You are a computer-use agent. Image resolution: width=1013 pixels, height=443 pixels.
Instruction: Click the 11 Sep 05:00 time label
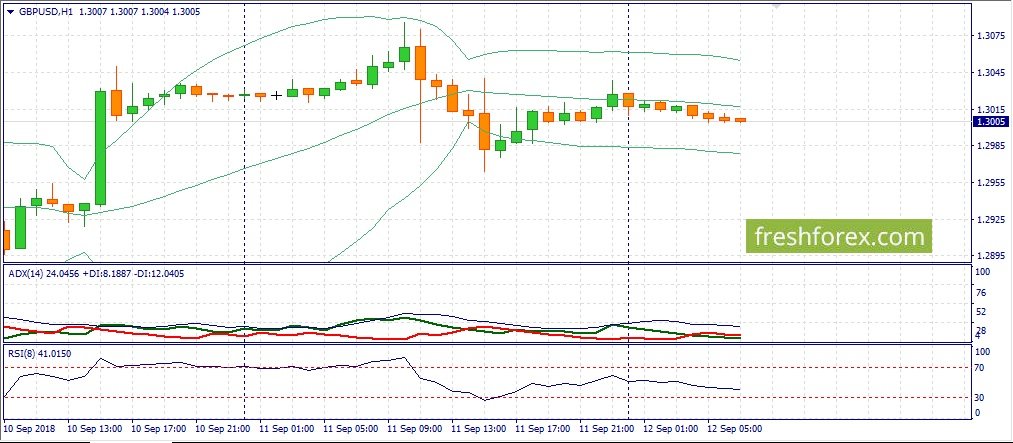[351, 429]
